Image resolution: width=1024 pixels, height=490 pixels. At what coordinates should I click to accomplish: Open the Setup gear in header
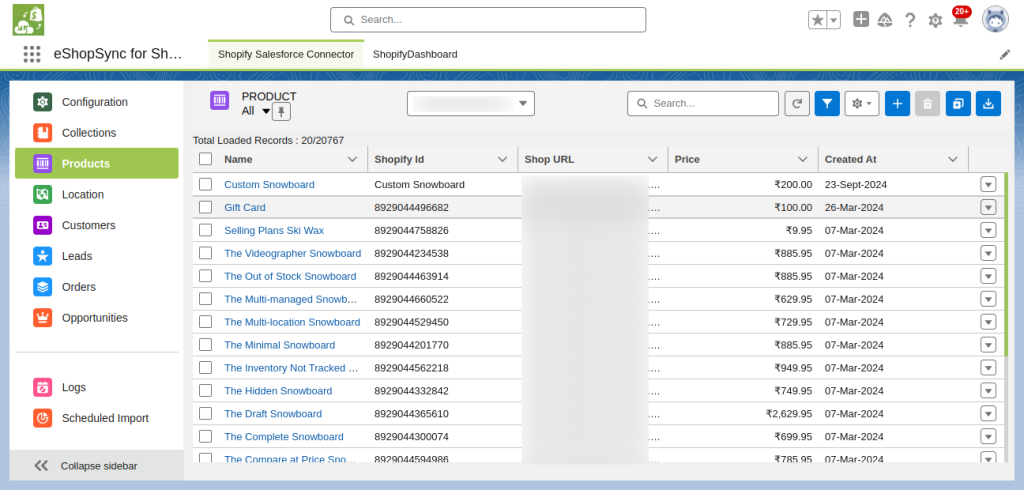(935, 21)
